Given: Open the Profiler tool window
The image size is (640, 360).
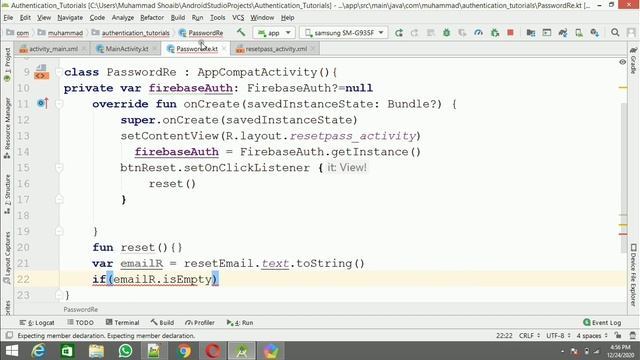Looking at the screenshot, I should [x=200, y=322].
